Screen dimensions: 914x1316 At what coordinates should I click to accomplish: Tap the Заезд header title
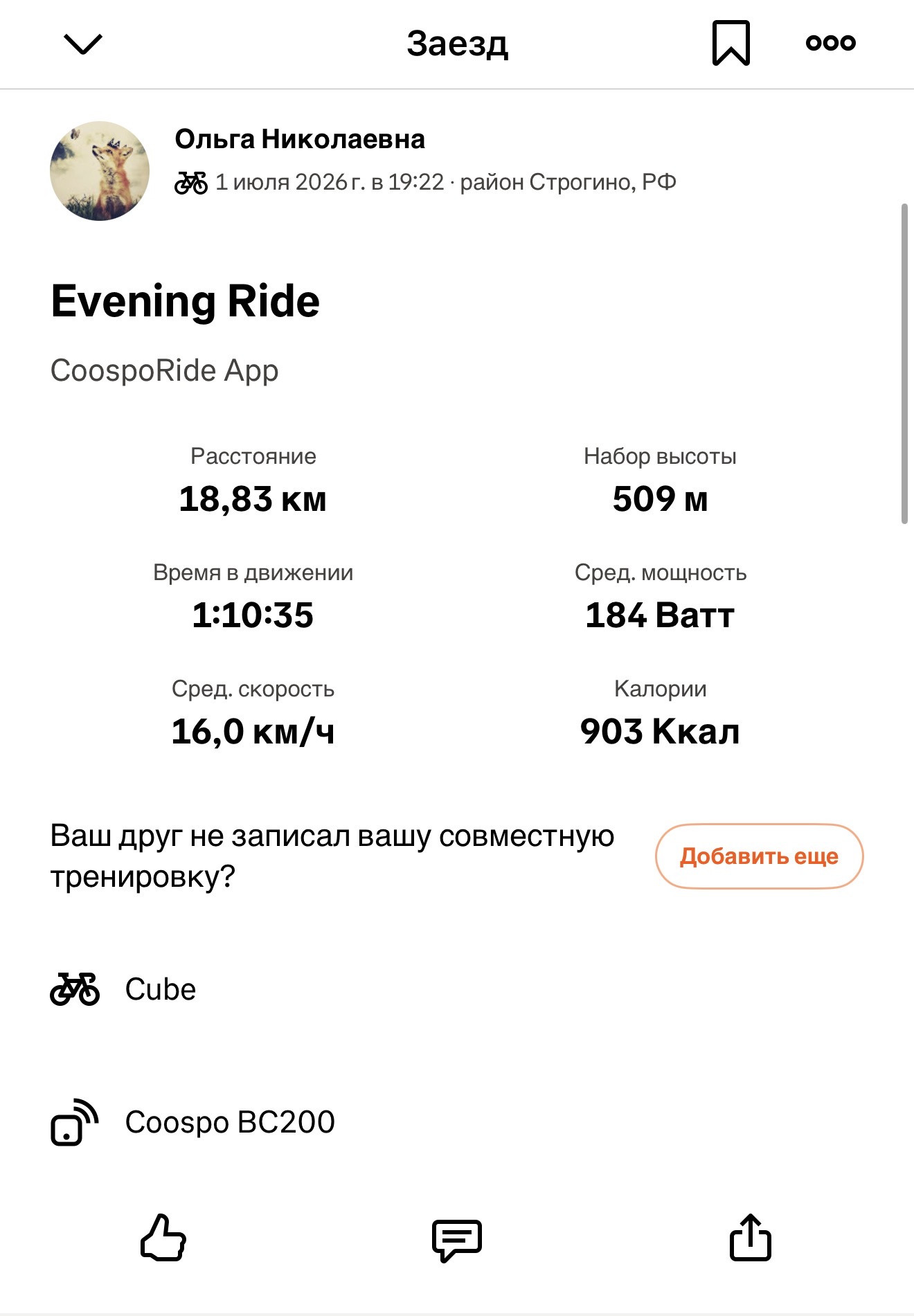457,44
